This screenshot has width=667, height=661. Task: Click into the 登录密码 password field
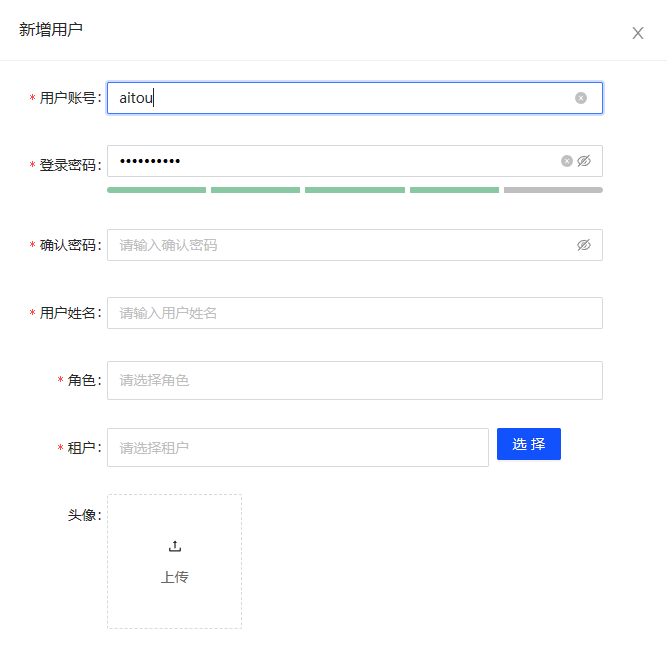point(355,161)
